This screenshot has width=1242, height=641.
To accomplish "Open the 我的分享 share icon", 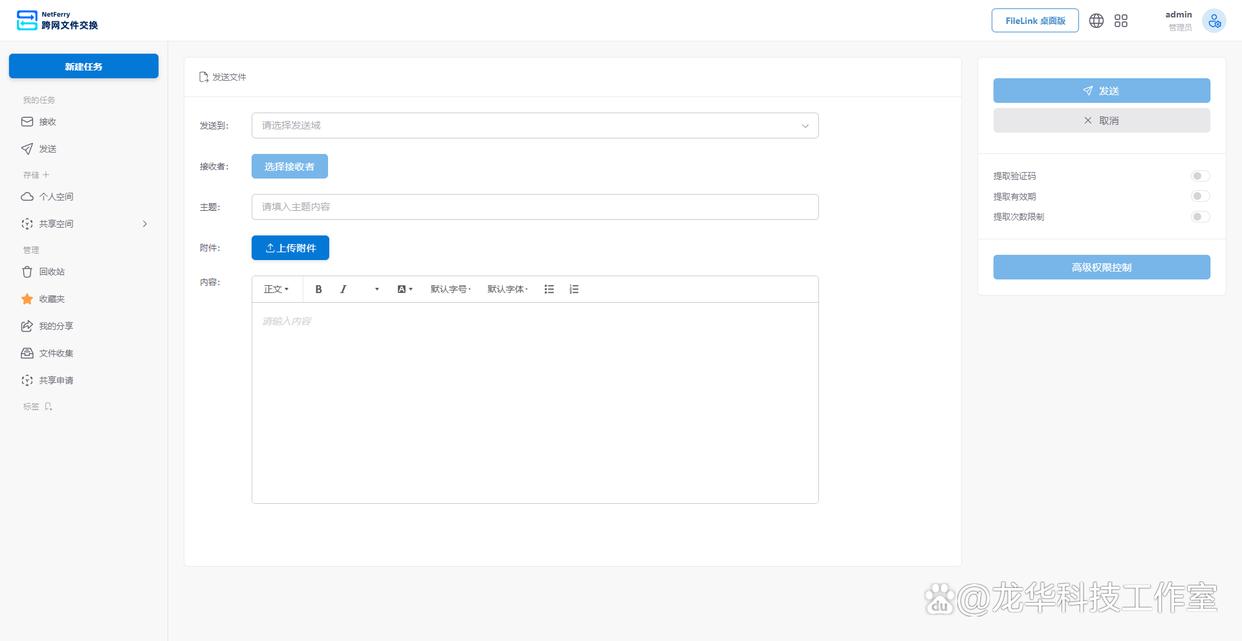I will tap(27, 326).
